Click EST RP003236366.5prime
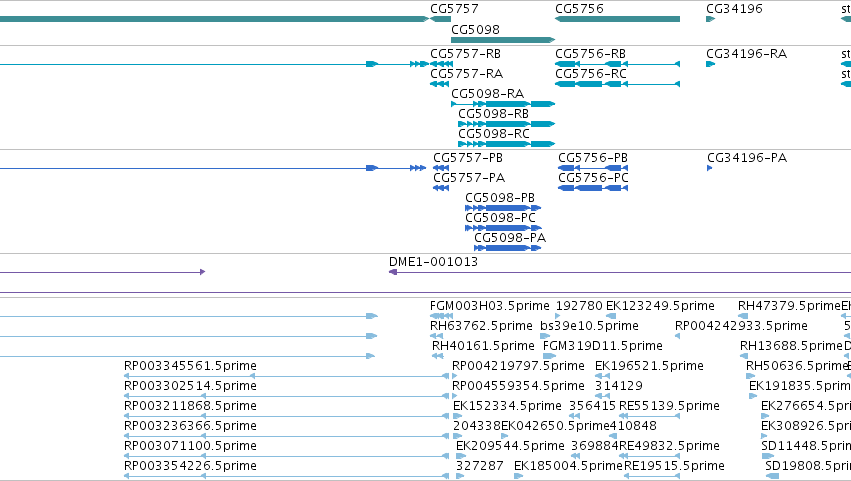This screenshot has width=851, height=481. click(190, 427)
